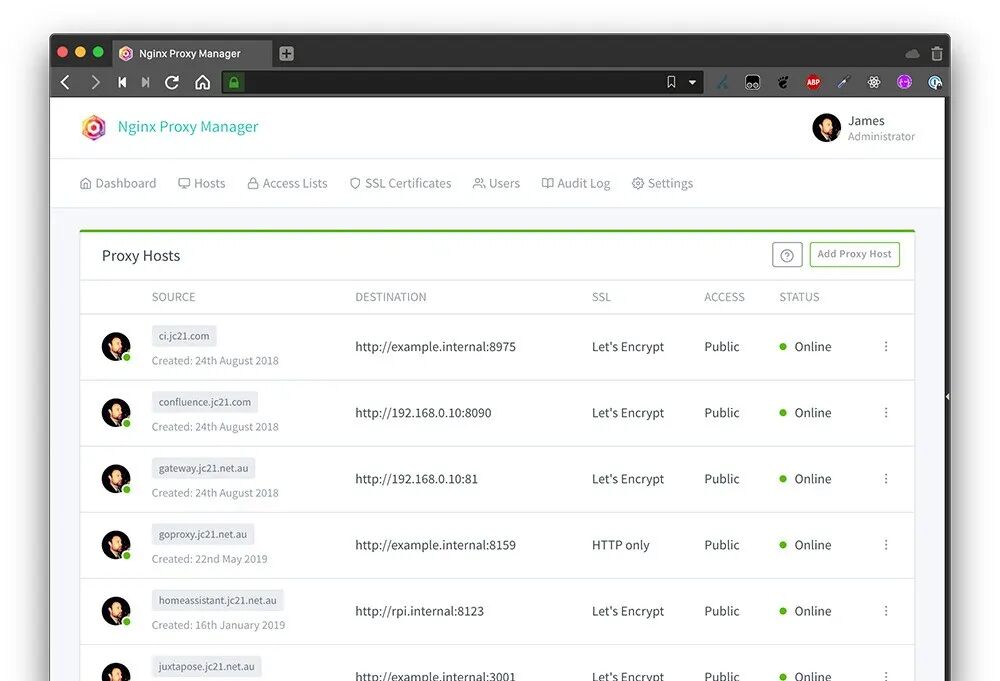Screen dimensions: 1000x681
Task: Open the Nginx Proxy Manager title link
Action: (x=188, y=127)
